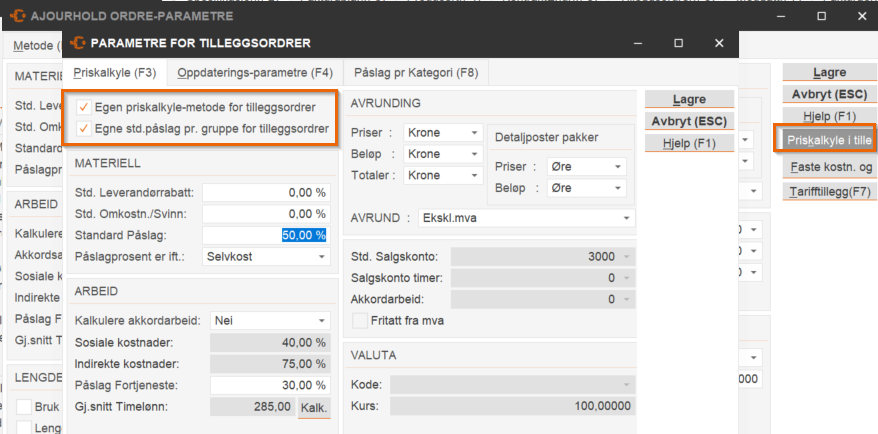878x434 pixels.
Task: Expand Kalkulere akkordarbeid dropdown
Action: (266, 320)
